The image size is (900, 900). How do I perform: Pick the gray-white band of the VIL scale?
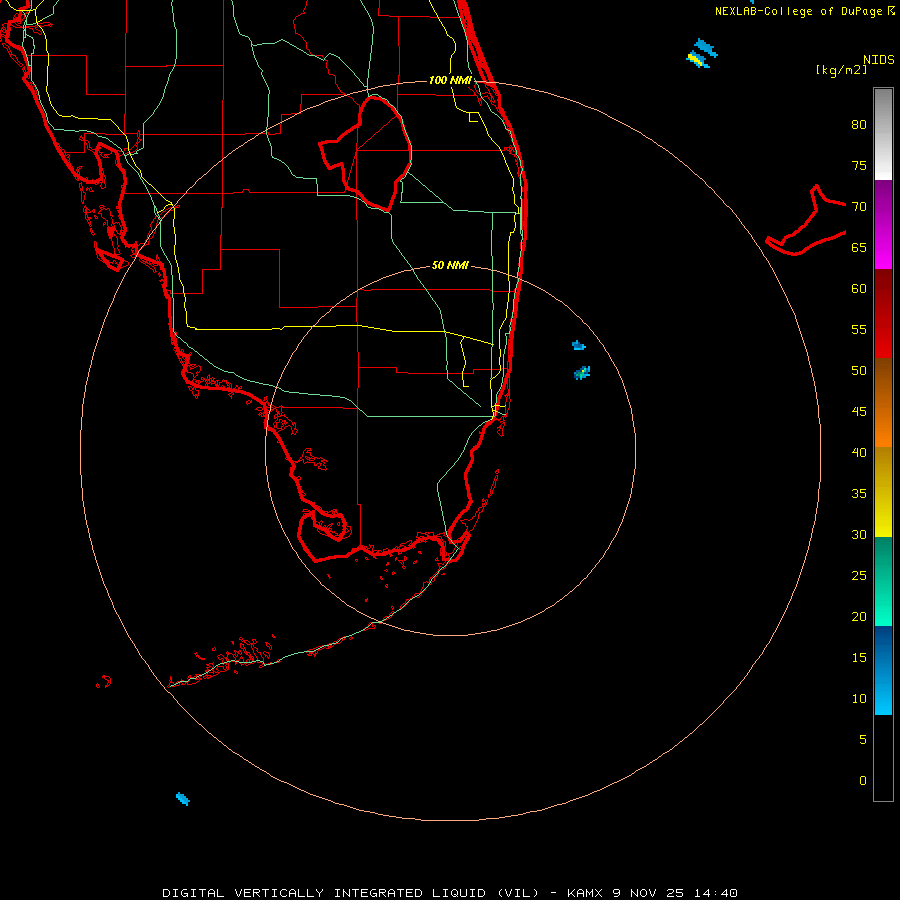[x=883, y=134]
